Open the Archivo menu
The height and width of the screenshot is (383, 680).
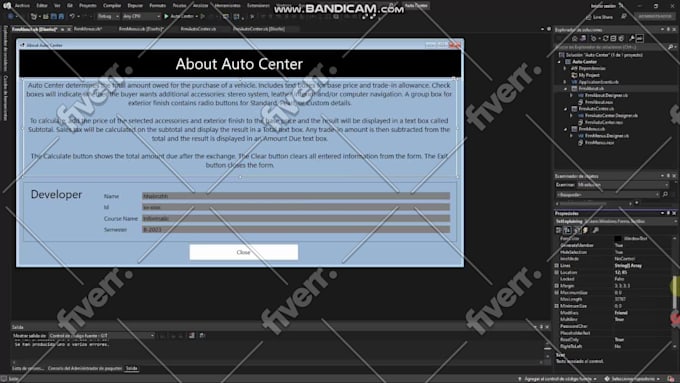coord(22,6)
